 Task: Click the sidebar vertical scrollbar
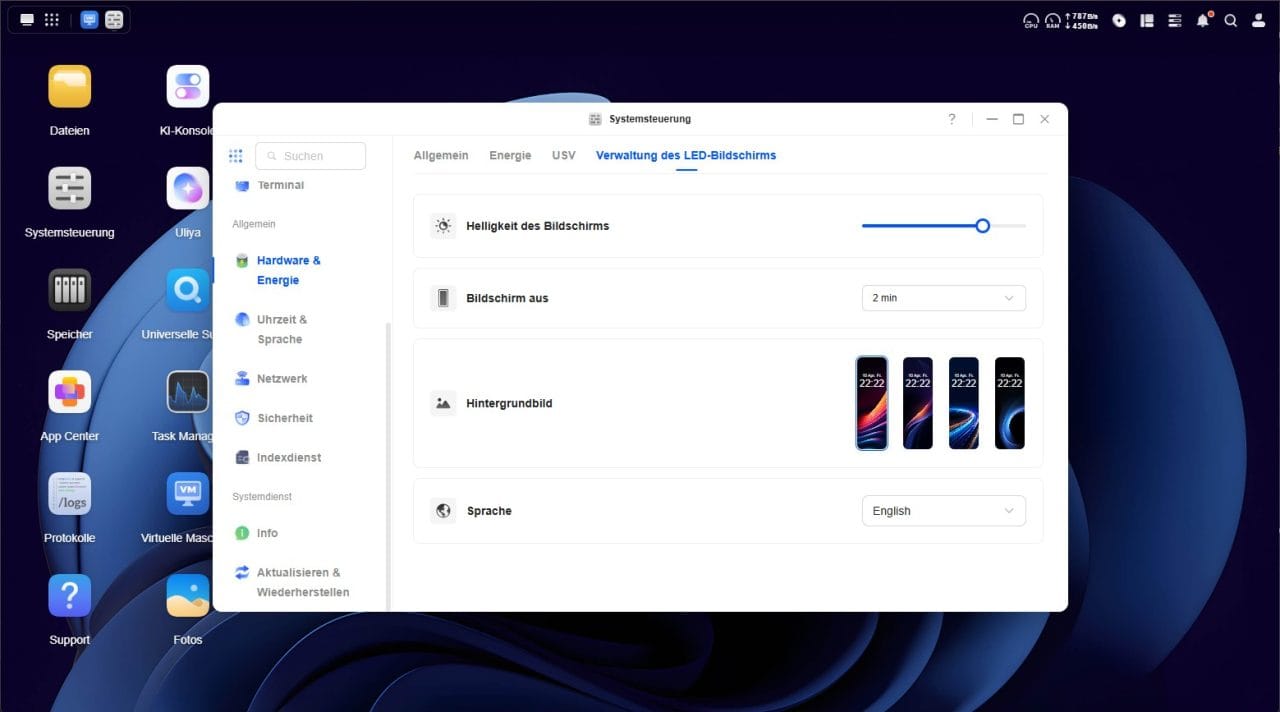[389, 466]
